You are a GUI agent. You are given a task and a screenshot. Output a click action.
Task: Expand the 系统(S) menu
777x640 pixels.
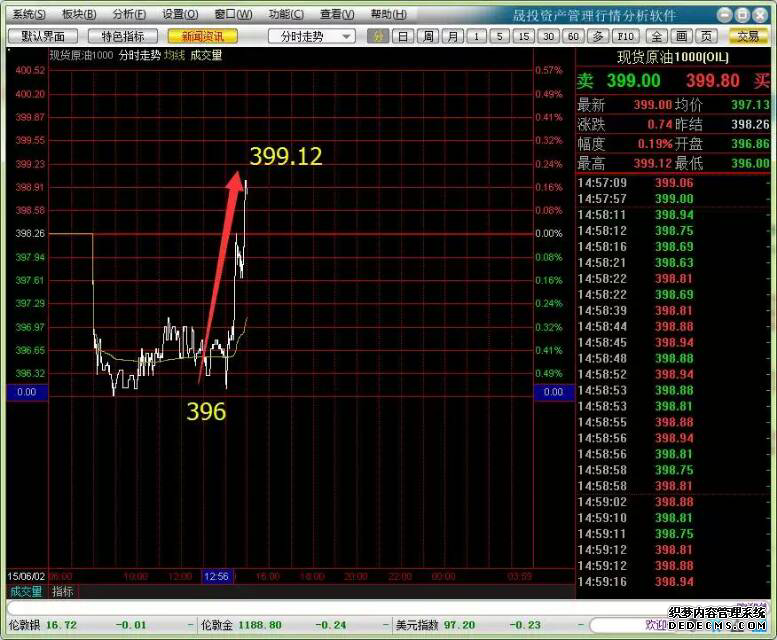[x=29, y=14]
